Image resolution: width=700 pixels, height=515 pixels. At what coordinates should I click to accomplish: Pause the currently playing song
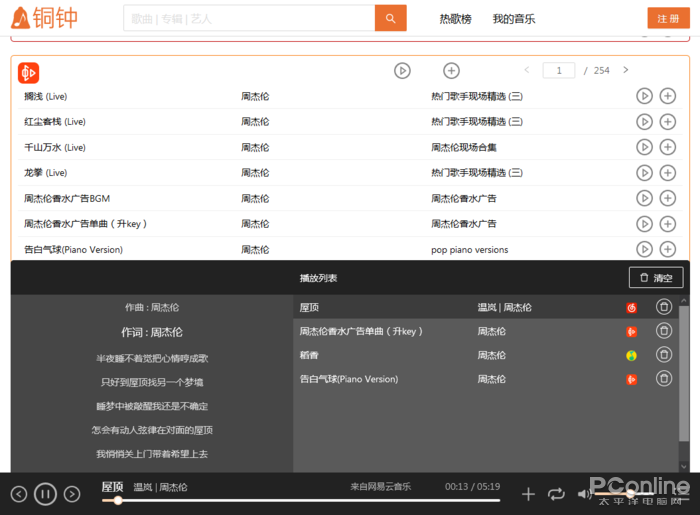(x=45, y=493)
